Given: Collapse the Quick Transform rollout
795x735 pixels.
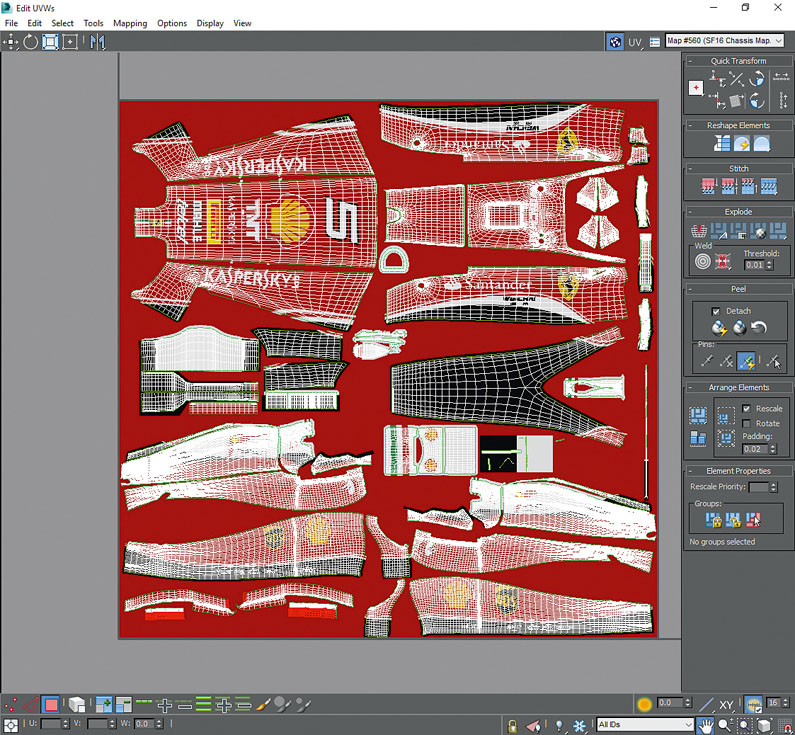Looking at the screenshot, I should (690, 61).
